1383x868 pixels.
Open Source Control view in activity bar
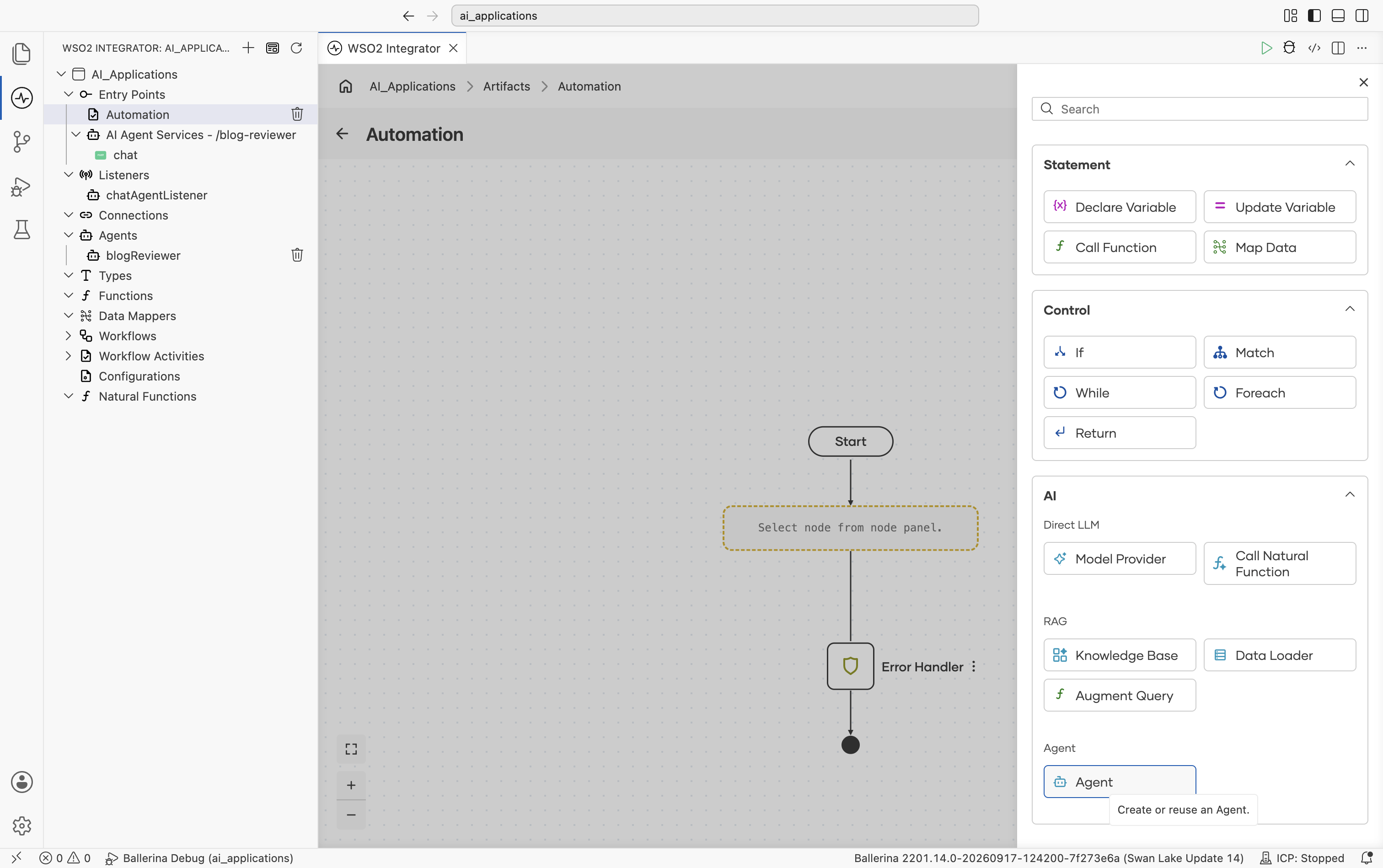21,141
